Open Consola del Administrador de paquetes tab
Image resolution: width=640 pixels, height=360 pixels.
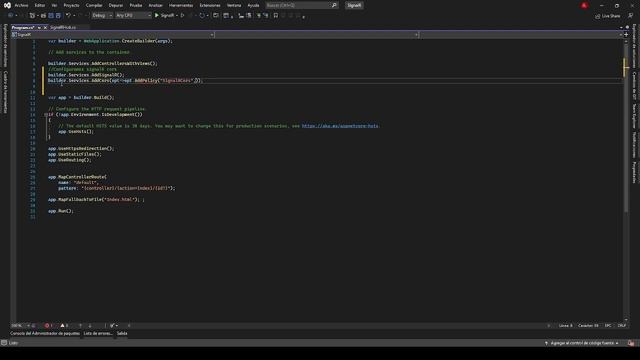(45, 333)
